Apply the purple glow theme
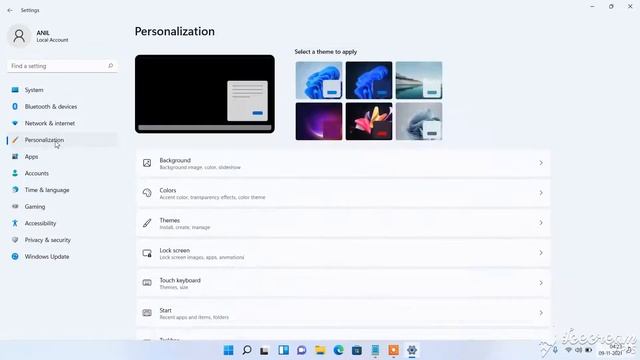Image resolution: width=640 pixels, height=360 pixels. [319, 121]
